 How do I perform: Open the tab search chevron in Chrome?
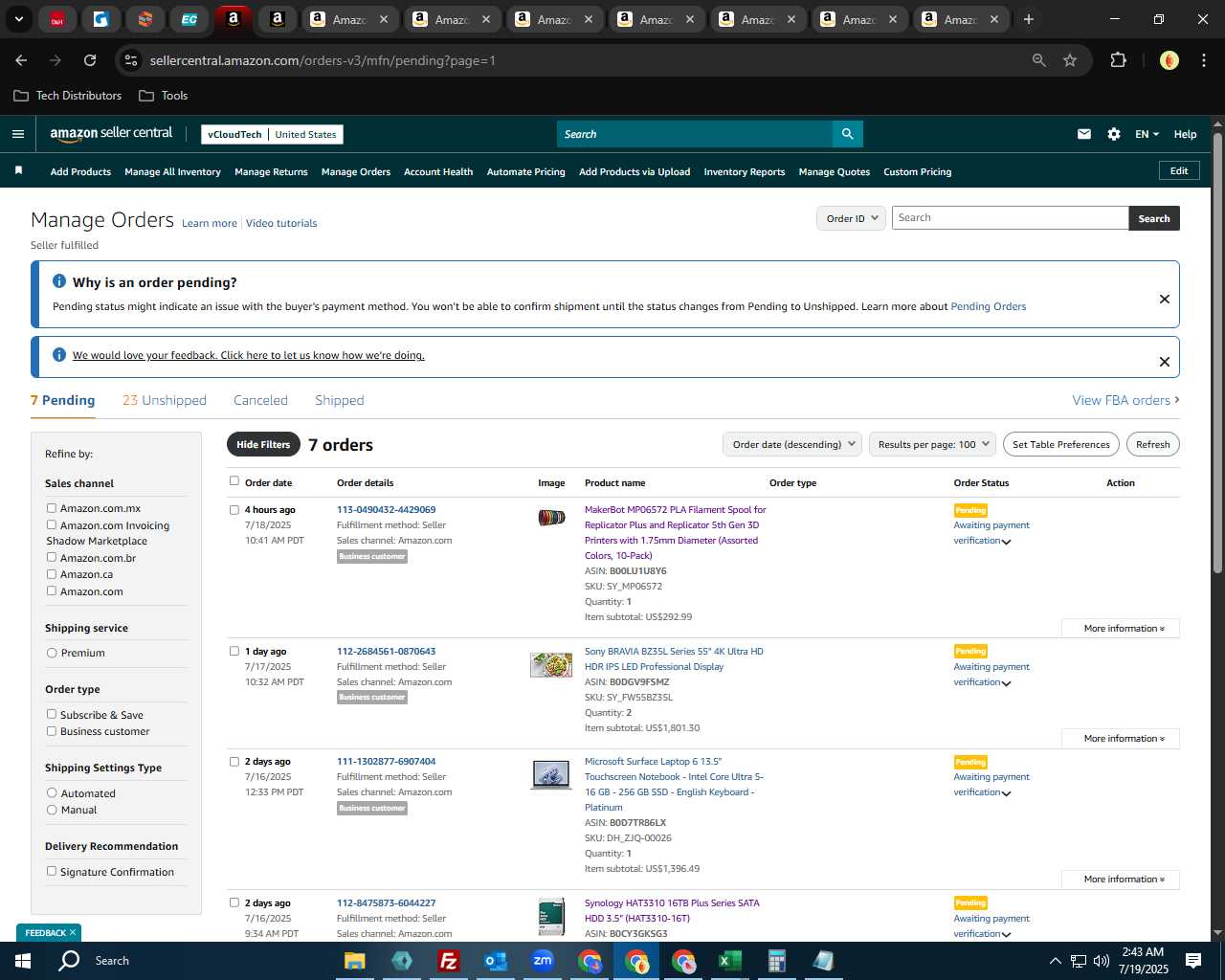pos(19,19)
